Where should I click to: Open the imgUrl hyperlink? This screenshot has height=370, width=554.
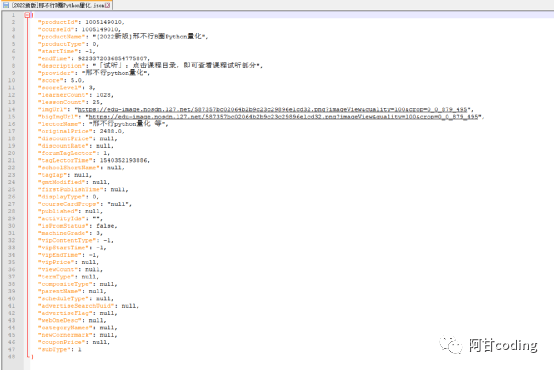(272, 110)
